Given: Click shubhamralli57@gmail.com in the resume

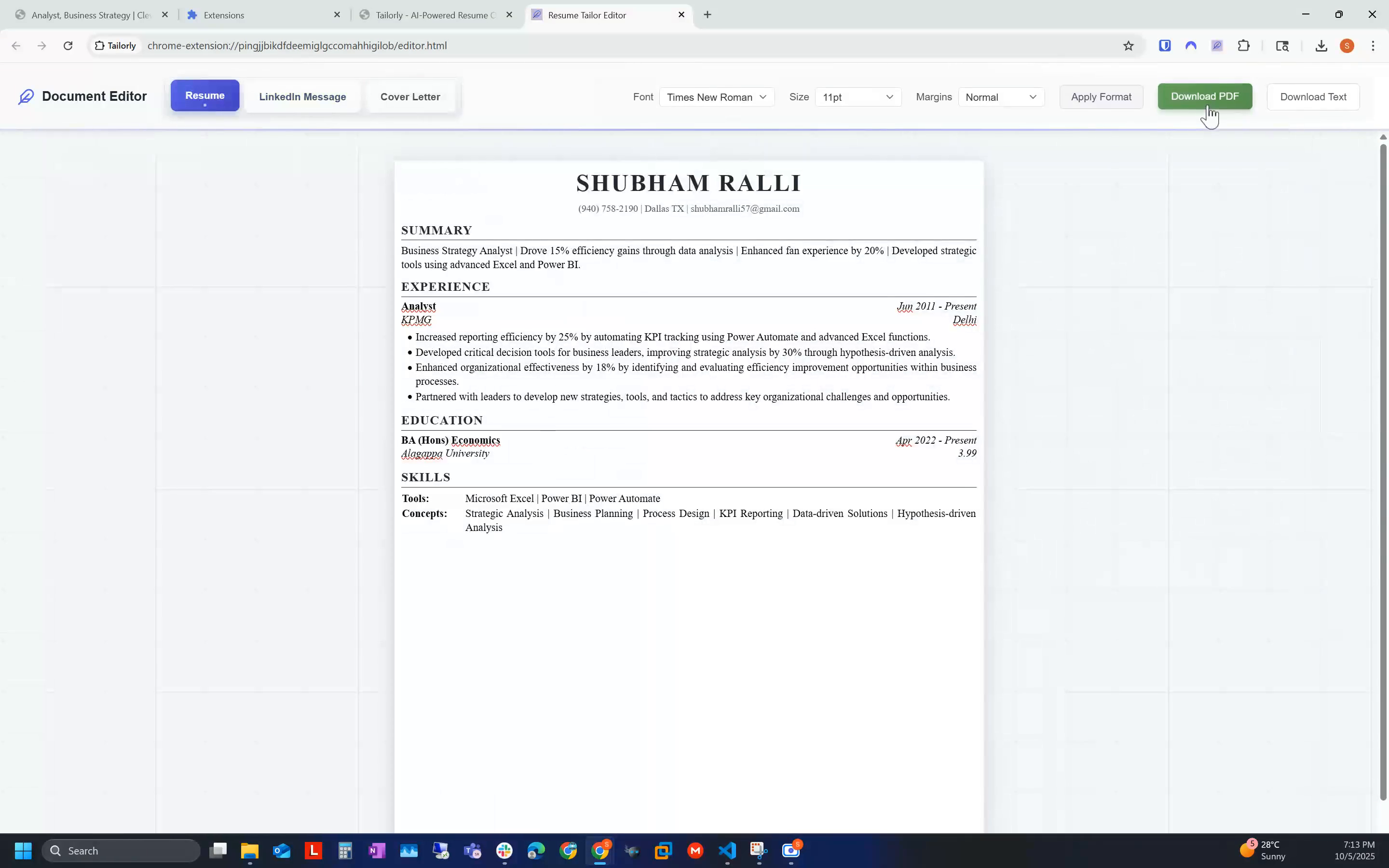Looking at the screenshot, I should tap(744, 208).
